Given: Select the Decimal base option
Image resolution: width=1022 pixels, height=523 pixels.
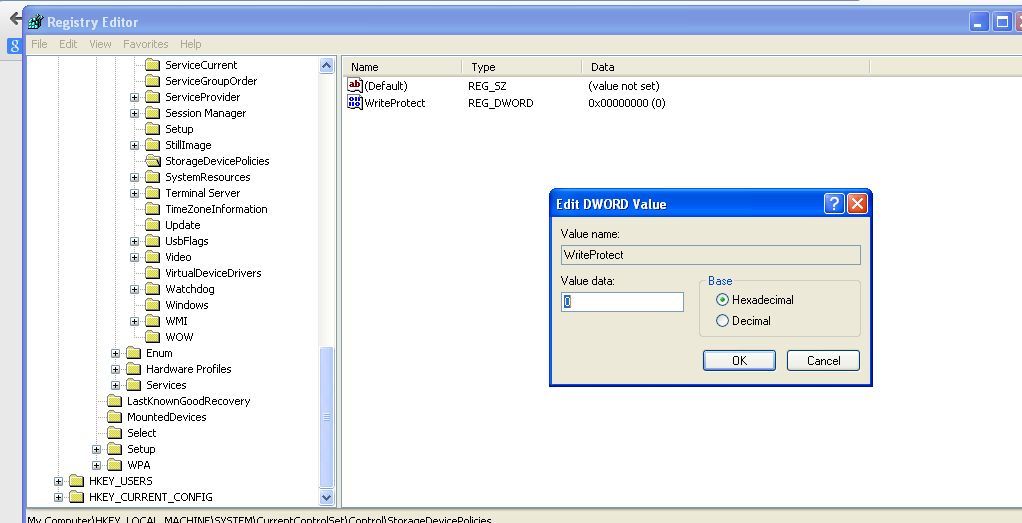Looking at the screenshot, I should click(723, 321).
